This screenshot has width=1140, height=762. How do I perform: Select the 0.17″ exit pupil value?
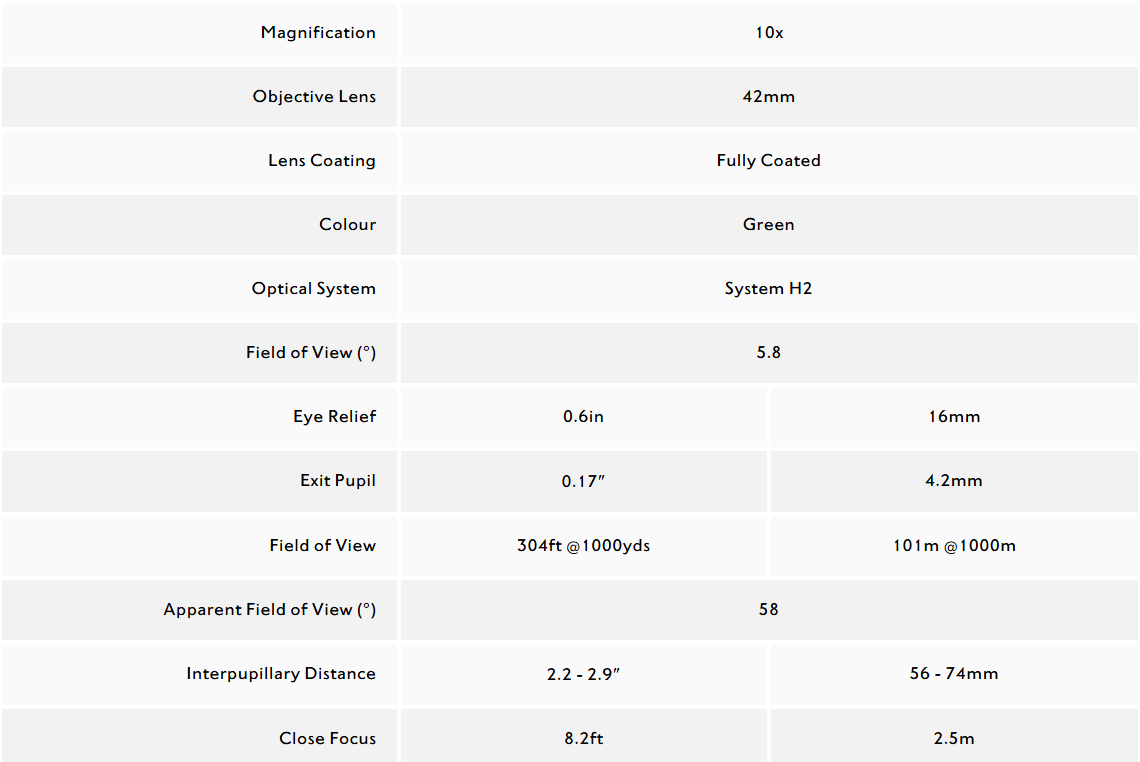click(x=583, y=481)
